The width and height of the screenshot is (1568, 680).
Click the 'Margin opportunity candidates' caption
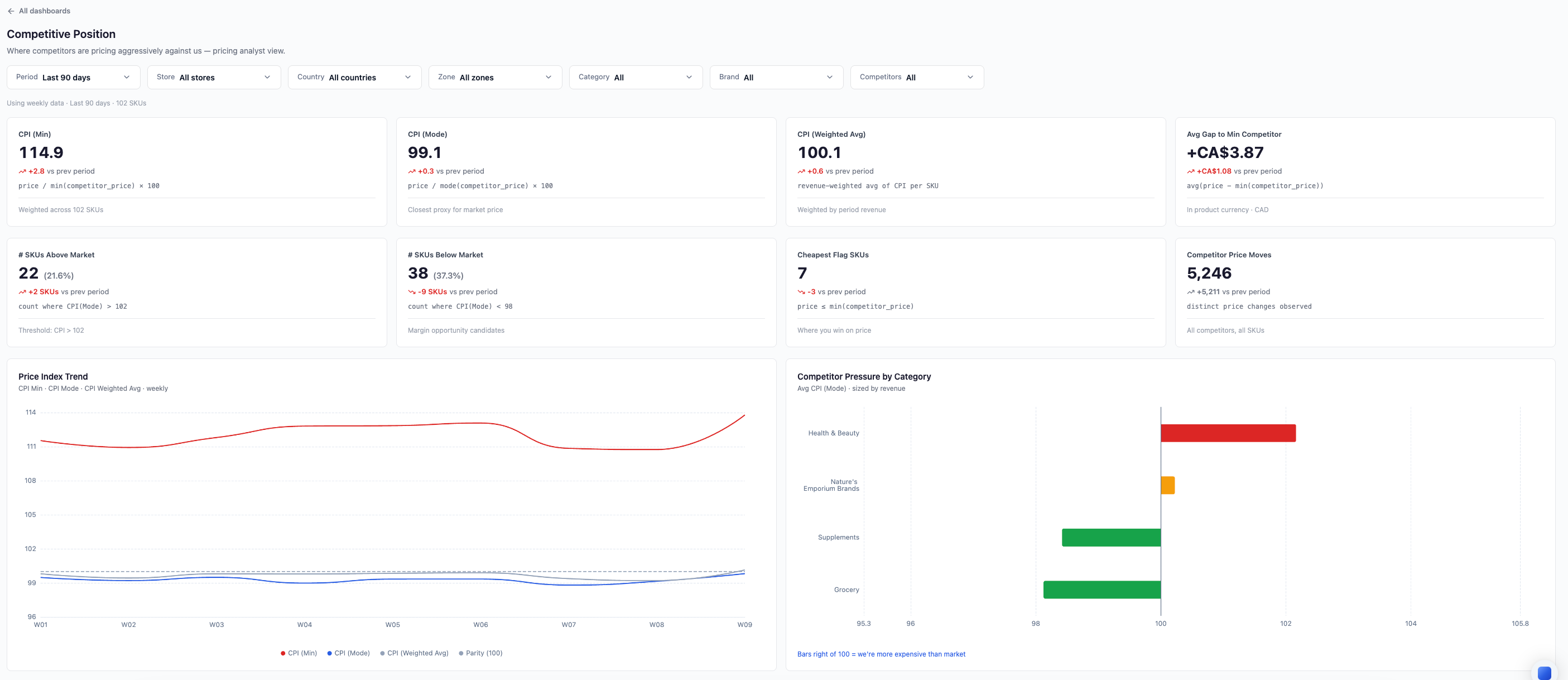456,331
